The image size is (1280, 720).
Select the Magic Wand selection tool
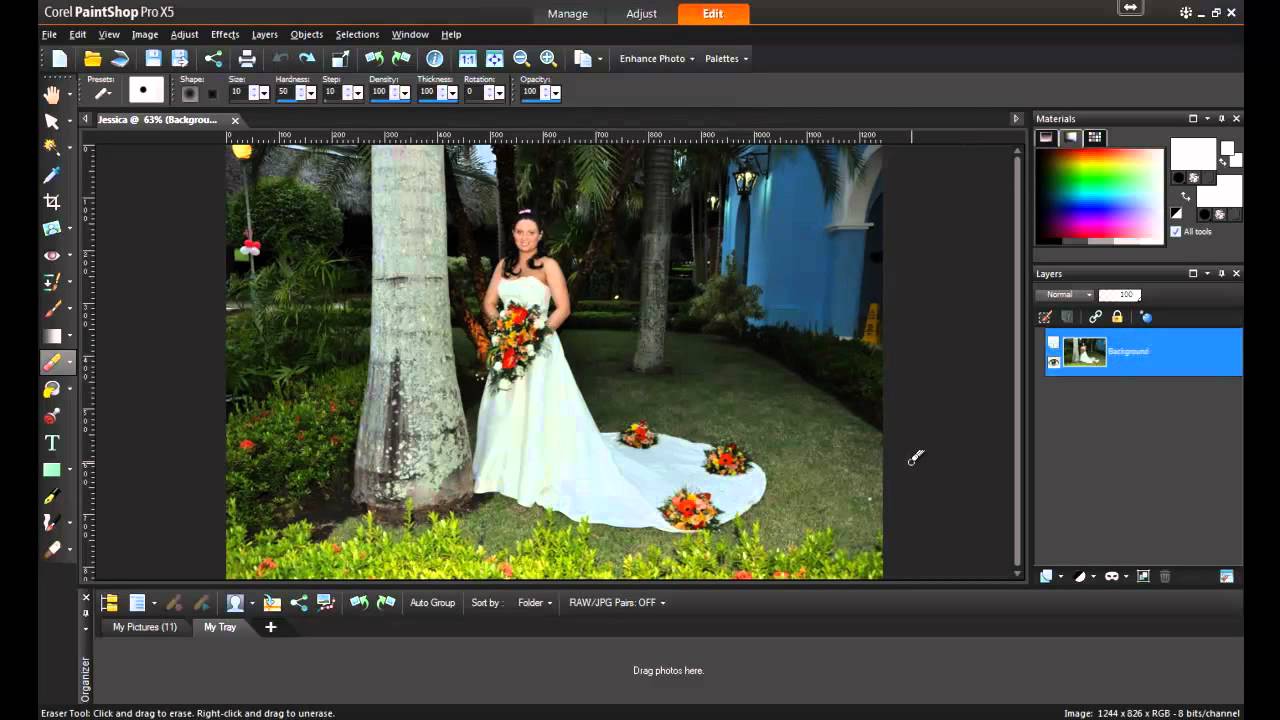[x=52, y=148]
